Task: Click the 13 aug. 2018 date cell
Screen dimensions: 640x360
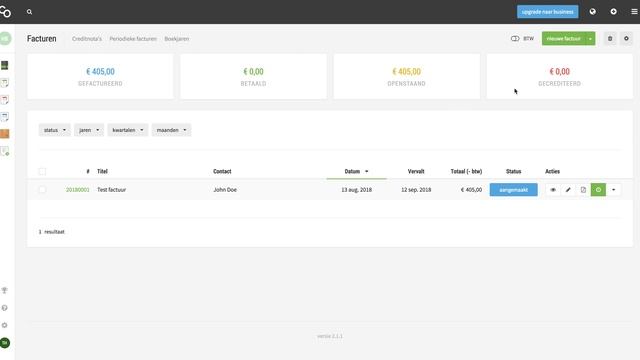Action: tap(357, 190)
